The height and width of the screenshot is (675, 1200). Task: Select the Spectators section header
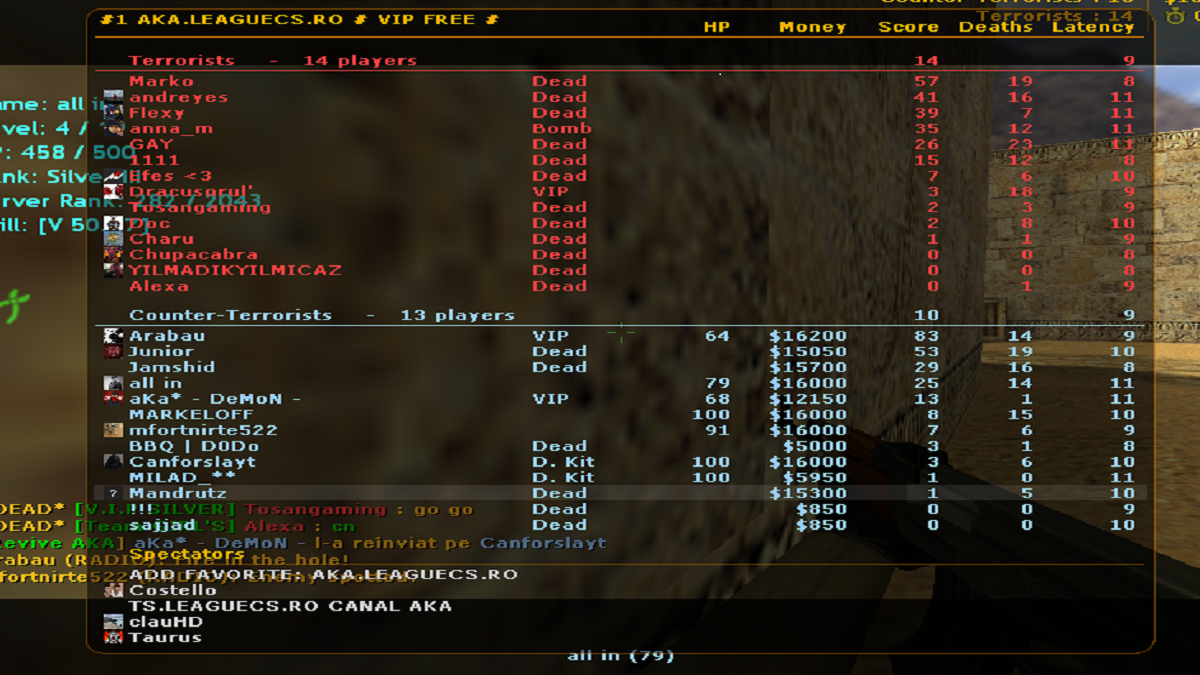click(x=187, y=554)
